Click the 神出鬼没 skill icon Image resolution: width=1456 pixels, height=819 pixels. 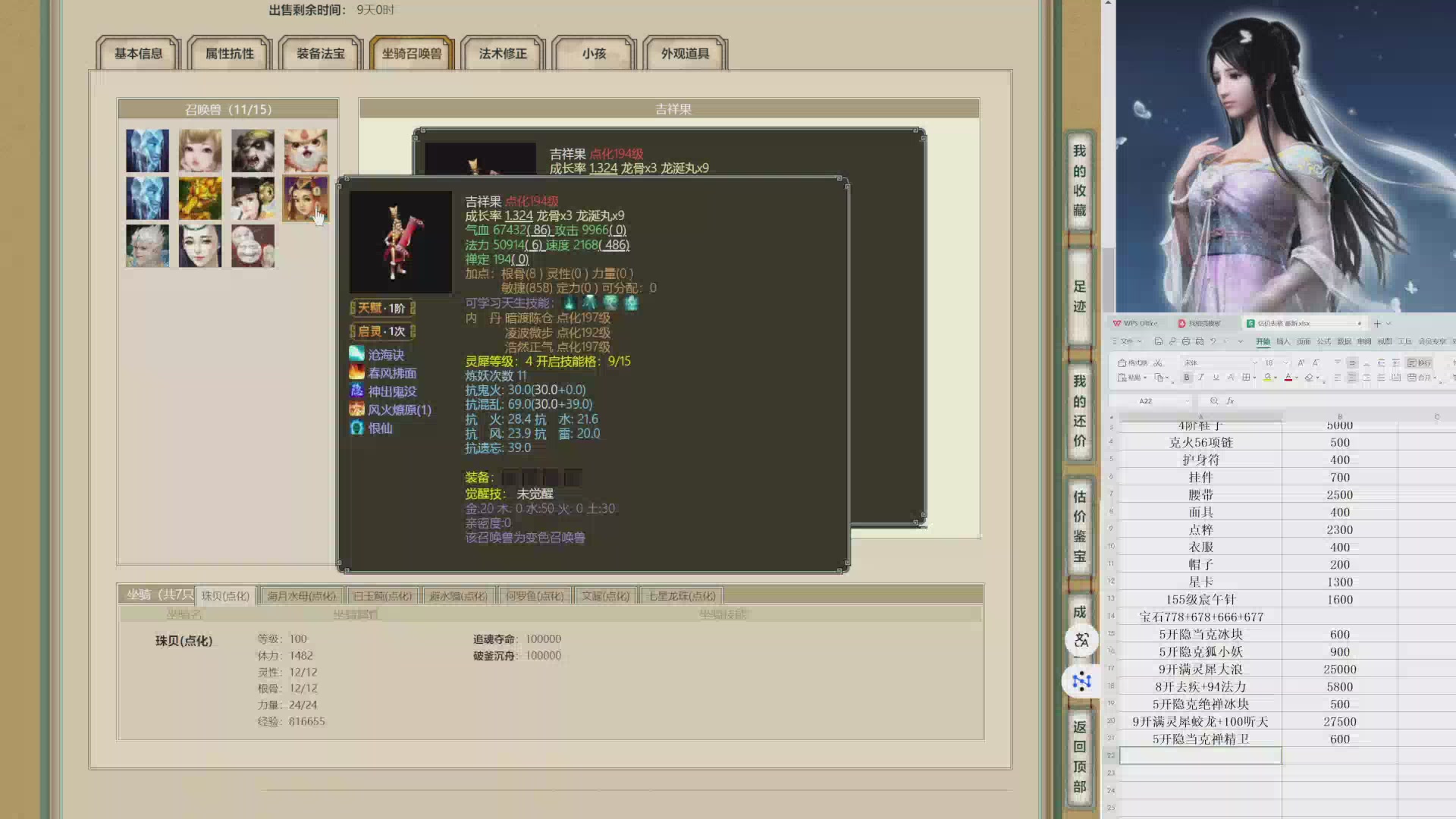click(x=356, y=391)
